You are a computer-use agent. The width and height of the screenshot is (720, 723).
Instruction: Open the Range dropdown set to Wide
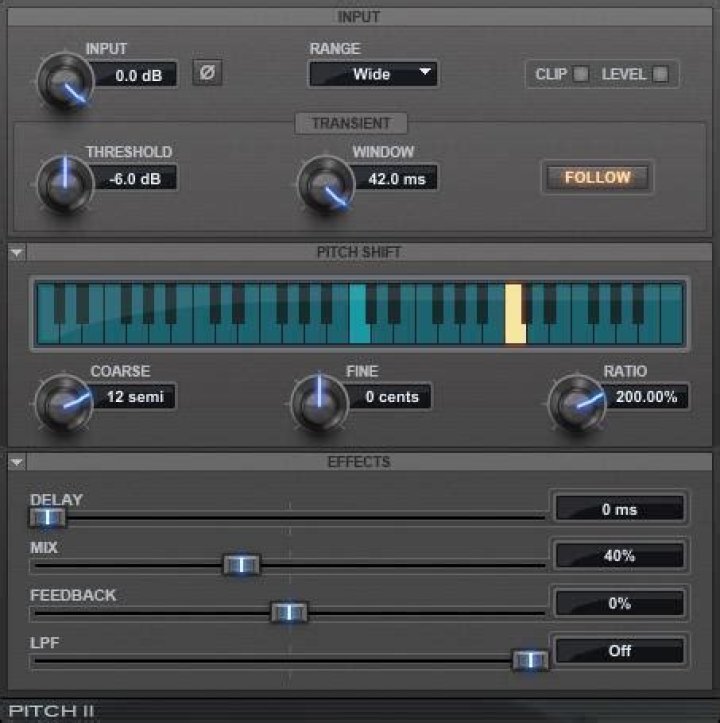373,74
